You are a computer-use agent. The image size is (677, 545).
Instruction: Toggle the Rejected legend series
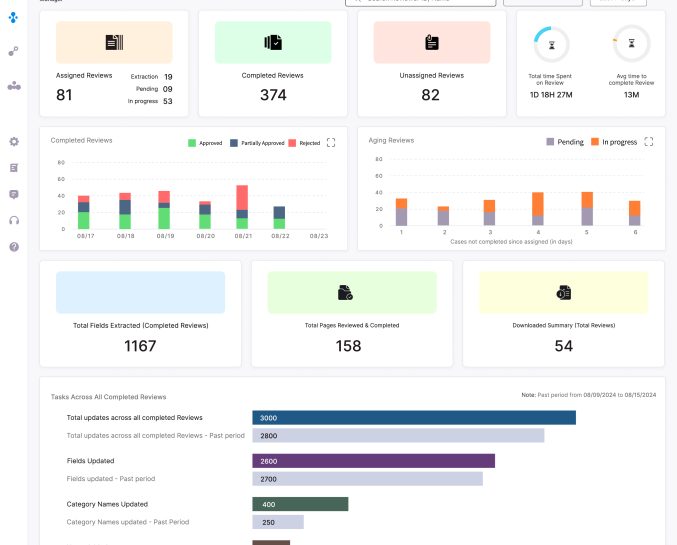pyautogui.click(x=304, y=143)
